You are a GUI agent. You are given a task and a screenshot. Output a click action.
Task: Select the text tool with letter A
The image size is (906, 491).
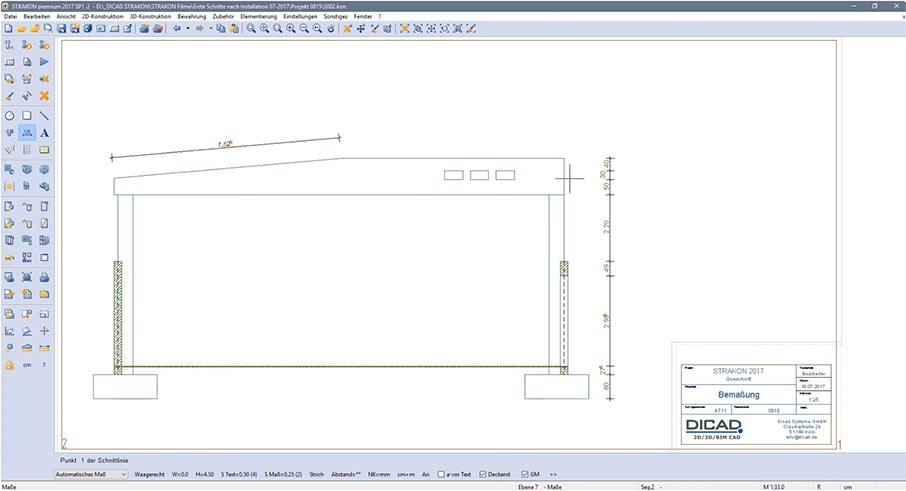(44, 132)
